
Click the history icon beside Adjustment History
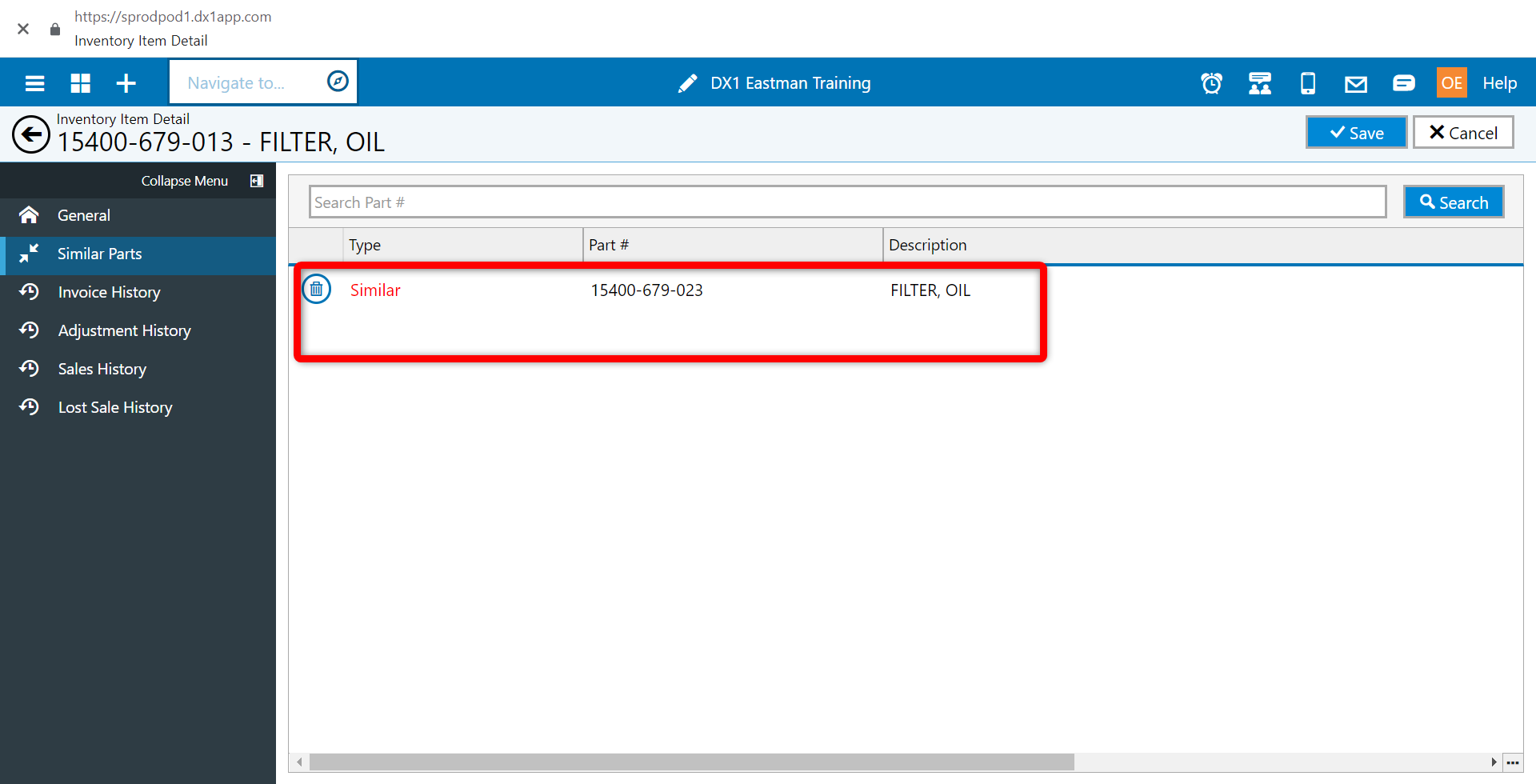(30, 330)
